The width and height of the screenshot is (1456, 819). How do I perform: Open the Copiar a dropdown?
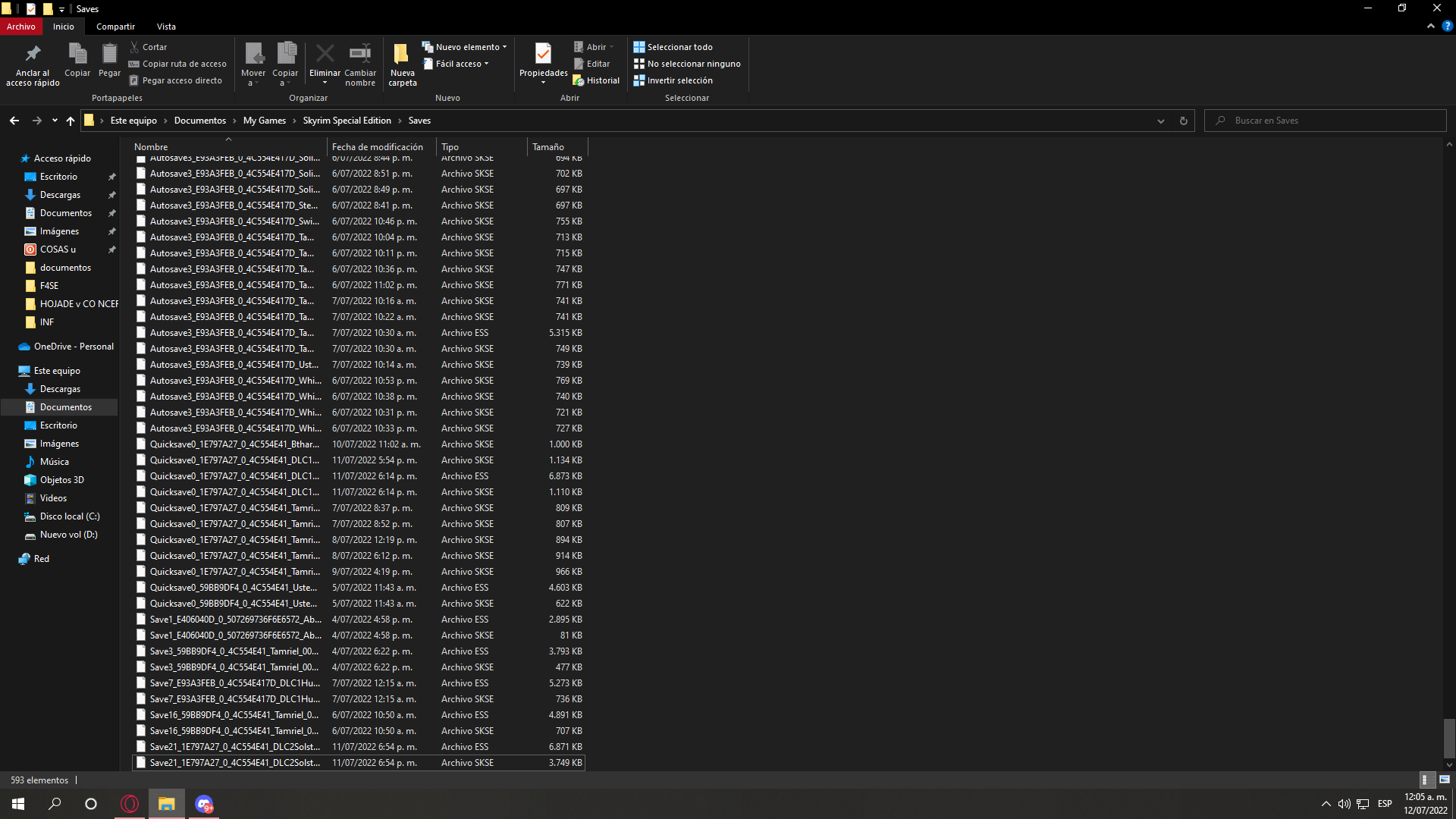[x=285, y=64]
